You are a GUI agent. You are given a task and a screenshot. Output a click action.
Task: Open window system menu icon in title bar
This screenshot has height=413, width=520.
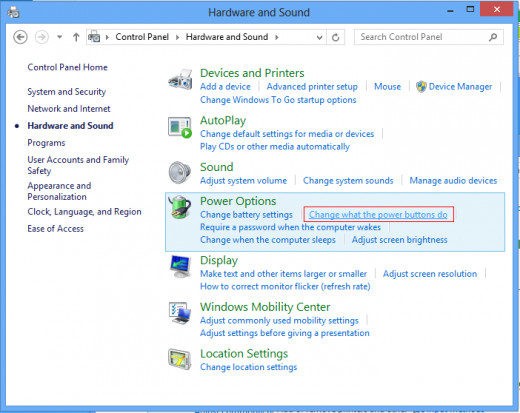14,13
